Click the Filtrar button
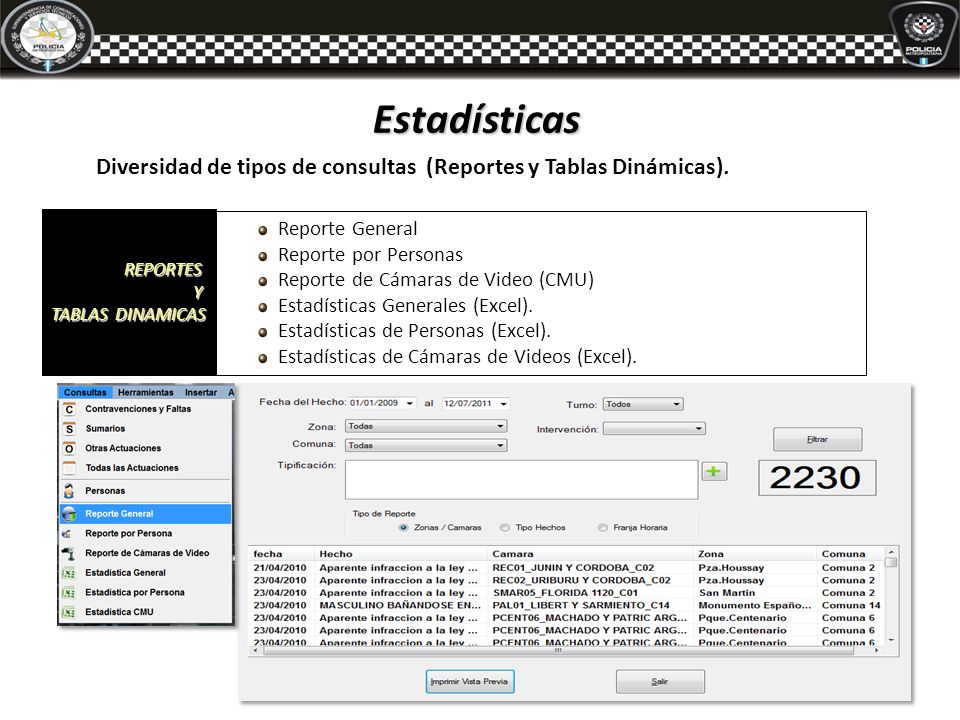 coord(817,440)
